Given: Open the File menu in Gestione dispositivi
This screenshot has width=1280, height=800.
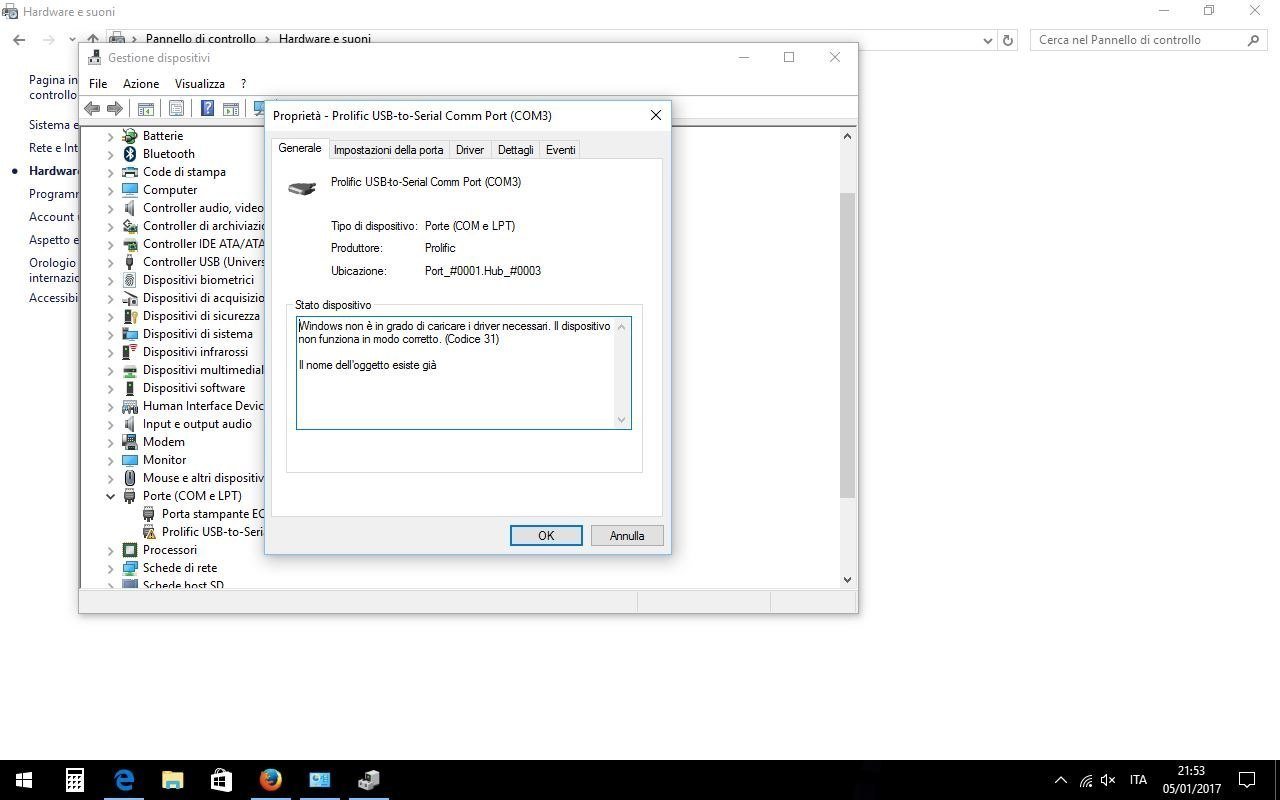Looking at the screenshot, I should coord(98,84).
